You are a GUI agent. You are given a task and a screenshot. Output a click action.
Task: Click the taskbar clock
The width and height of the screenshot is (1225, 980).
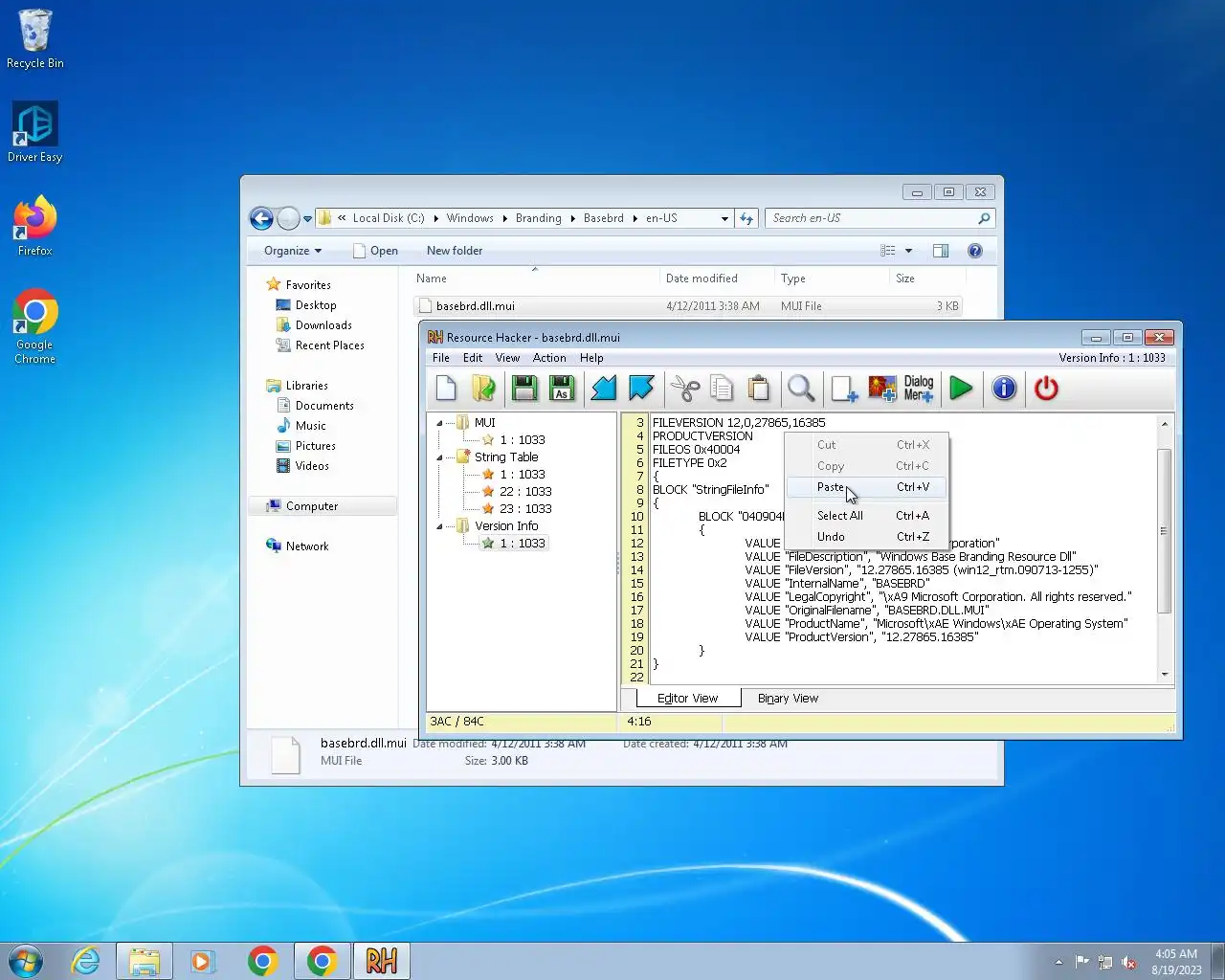coord(1176,962)
